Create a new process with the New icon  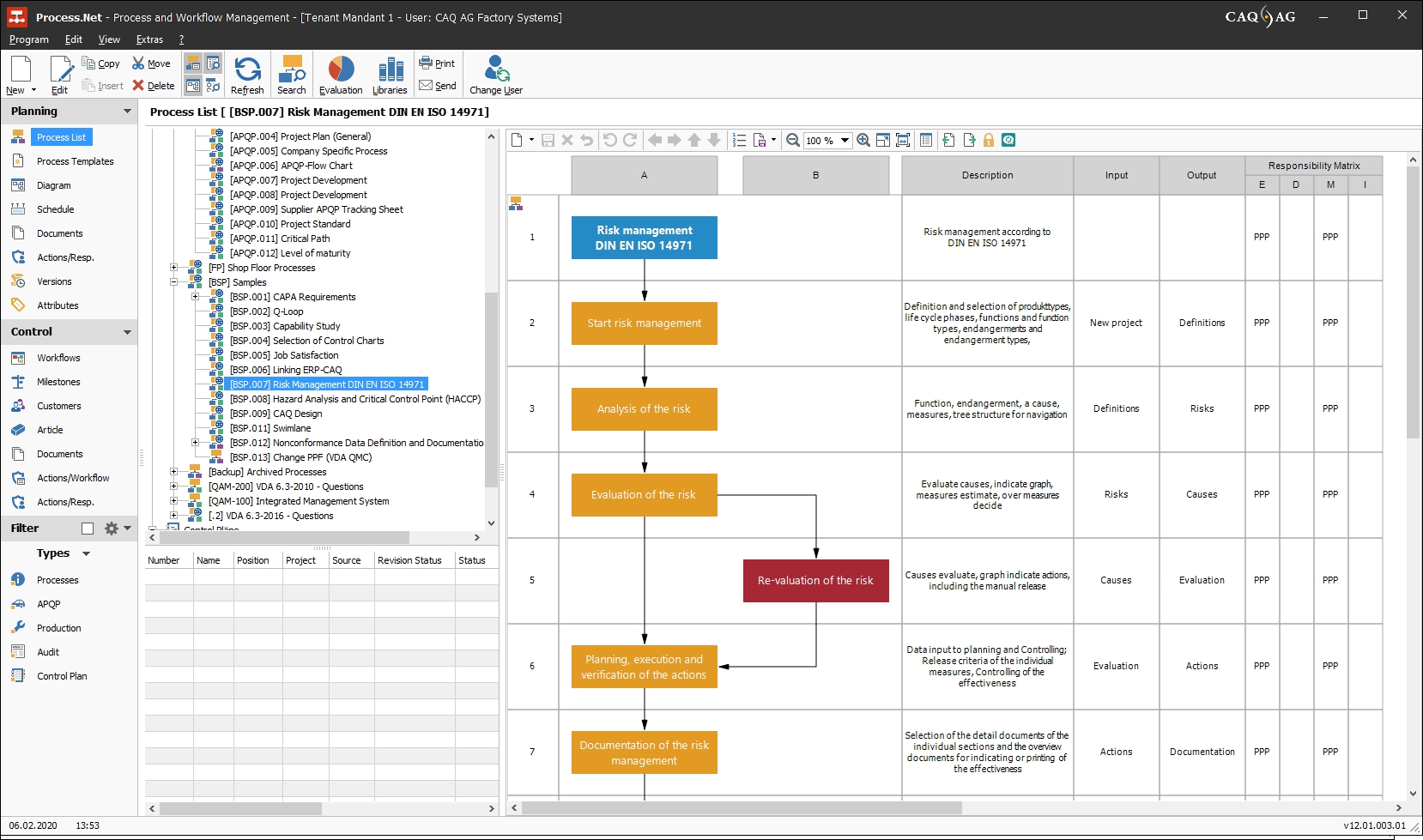[x=20, y=69]
